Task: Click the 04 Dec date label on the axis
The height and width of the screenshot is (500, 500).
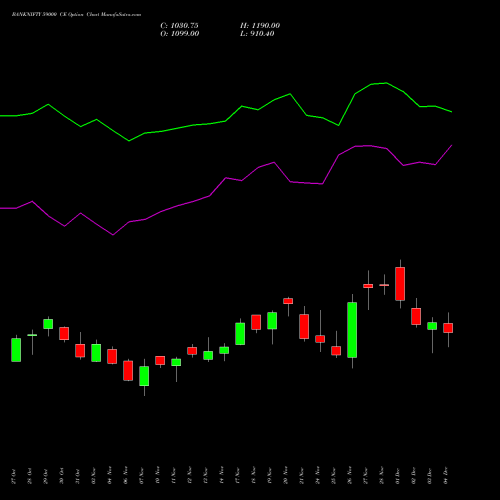Action: (446, 476)
